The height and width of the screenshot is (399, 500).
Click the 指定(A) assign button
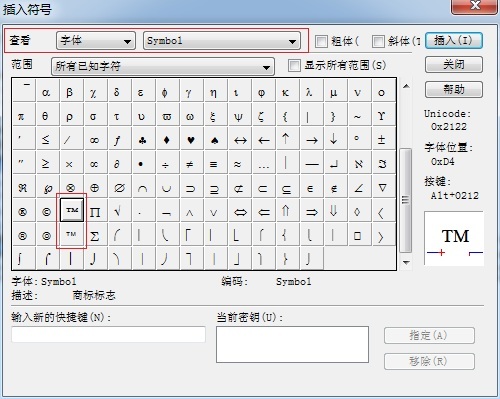pos(429,335)
